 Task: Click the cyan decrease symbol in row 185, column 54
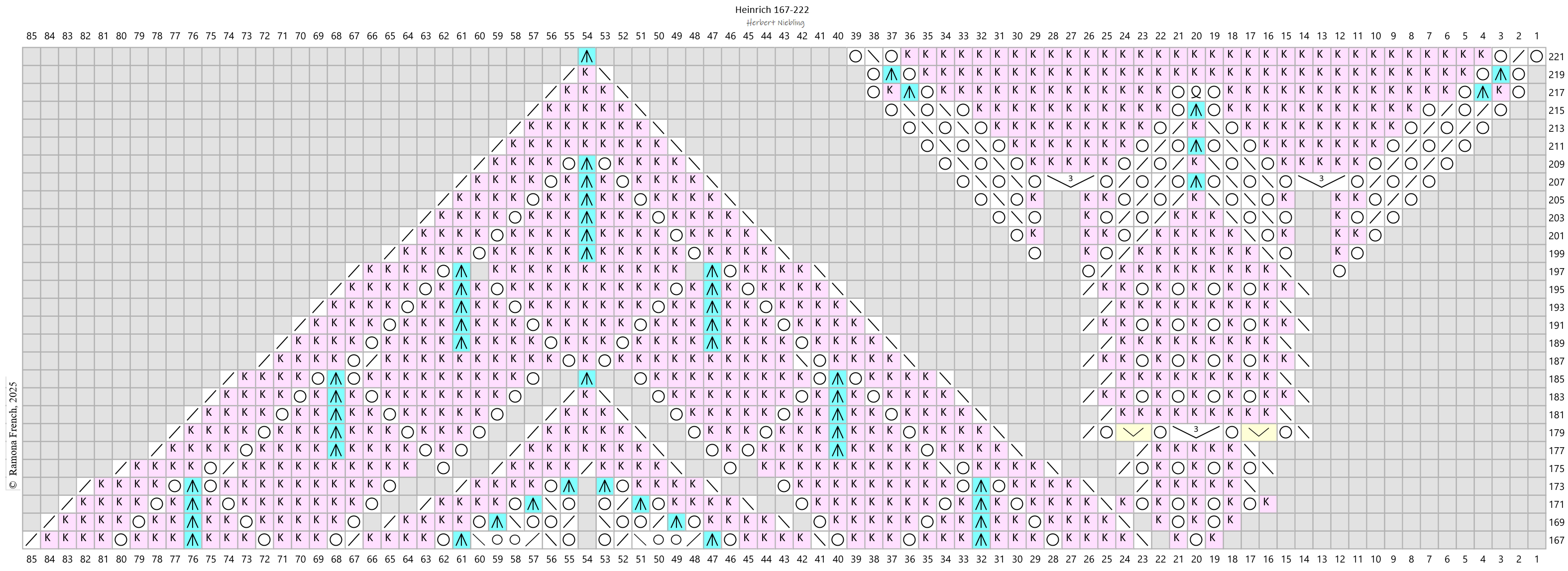(x=587, y=379)
